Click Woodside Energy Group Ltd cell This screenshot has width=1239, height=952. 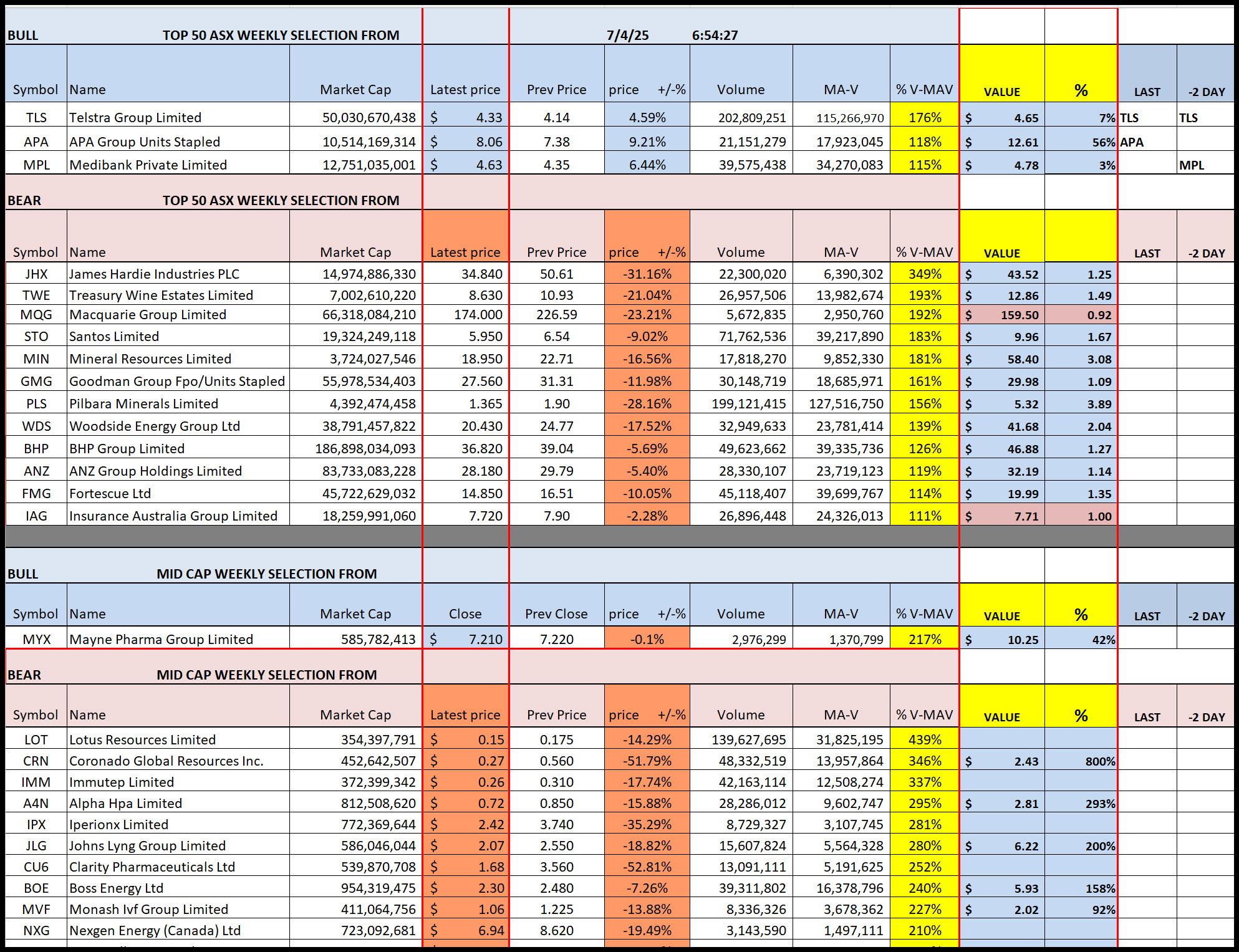[178, 426]
